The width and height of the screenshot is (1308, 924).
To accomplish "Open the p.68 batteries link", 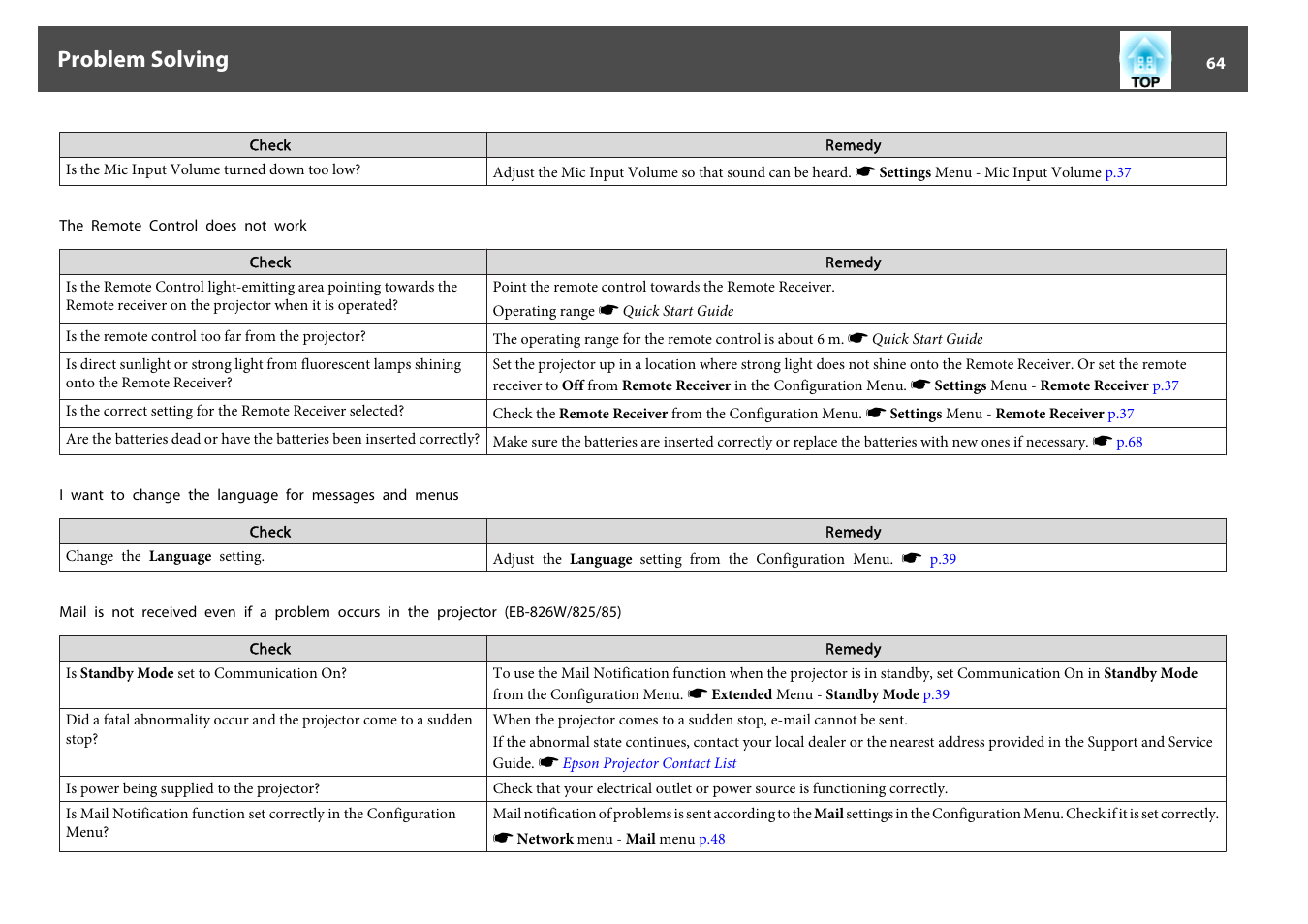I will click(x=1130, y=442).
